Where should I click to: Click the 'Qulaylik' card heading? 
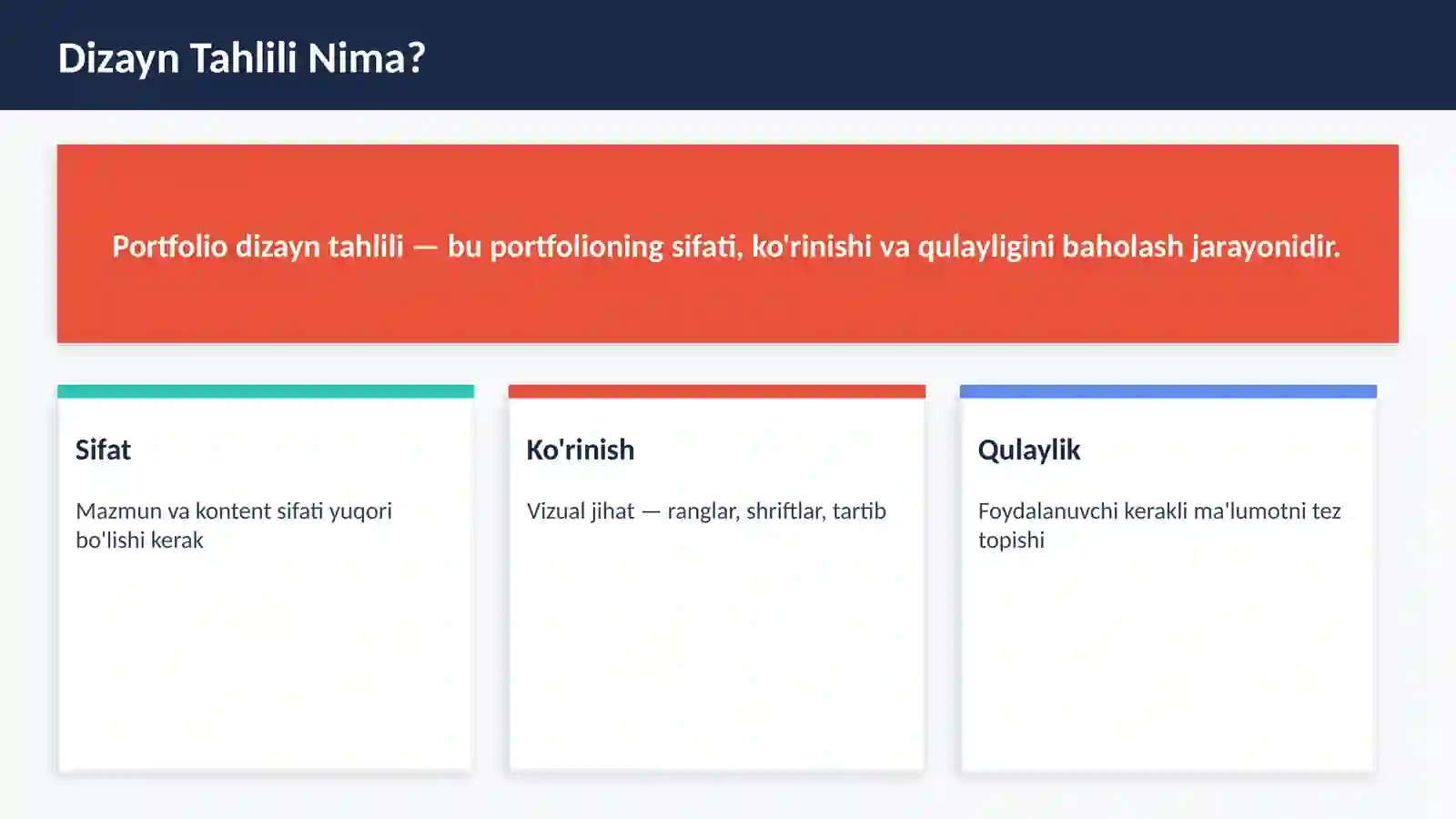1029,450
